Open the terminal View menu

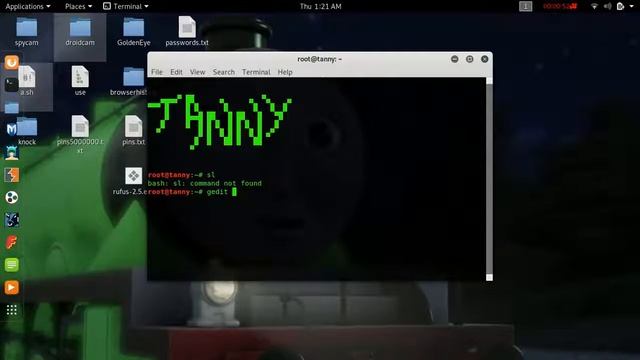coord(197,72)
